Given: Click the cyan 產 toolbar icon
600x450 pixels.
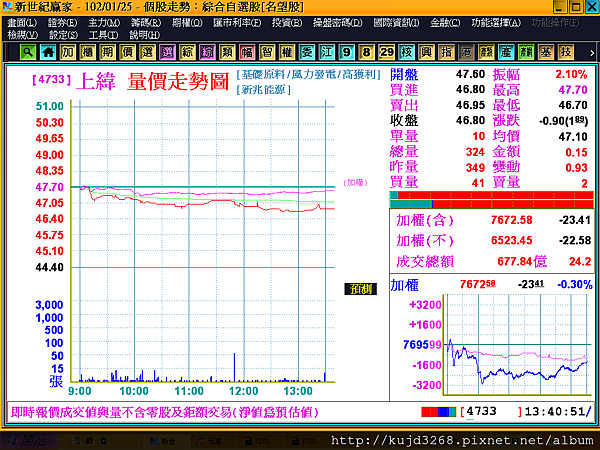Looking at the screenshot, I should [x=506, y=52].
